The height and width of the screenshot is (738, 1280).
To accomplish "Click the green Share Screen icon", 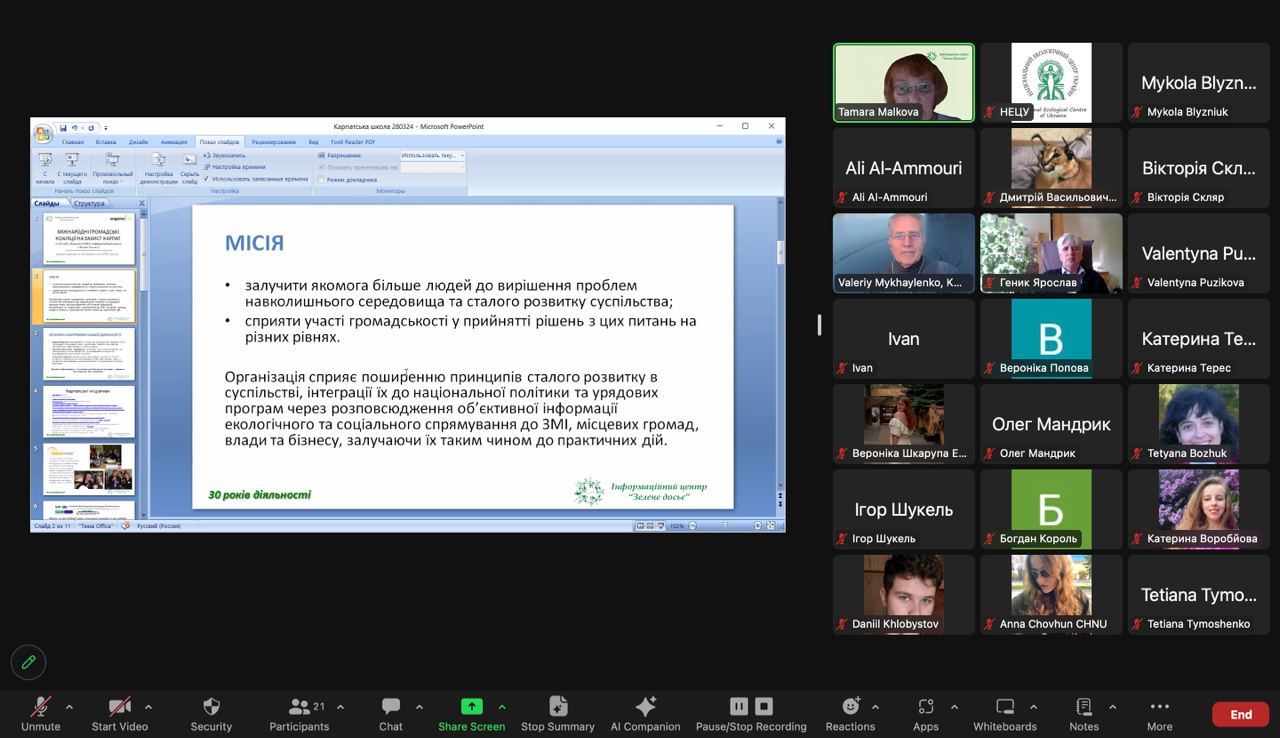I will click(x=471, y=707).
